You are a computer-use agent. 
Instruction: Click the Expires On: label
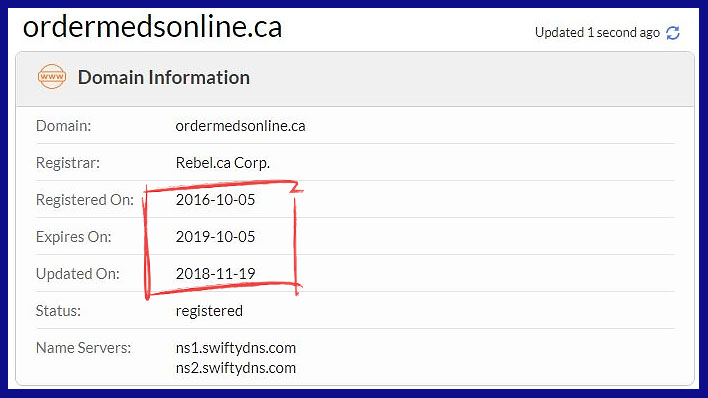74,237
